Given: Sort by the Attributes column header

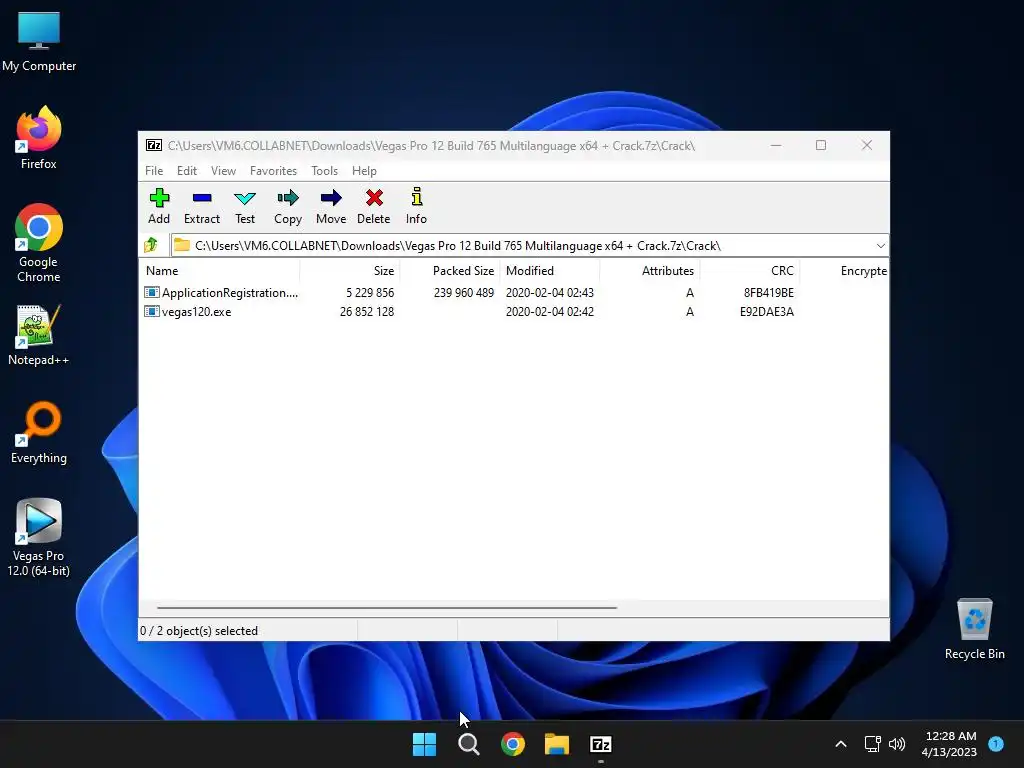Looking at the screenshot, I should 650,270.
